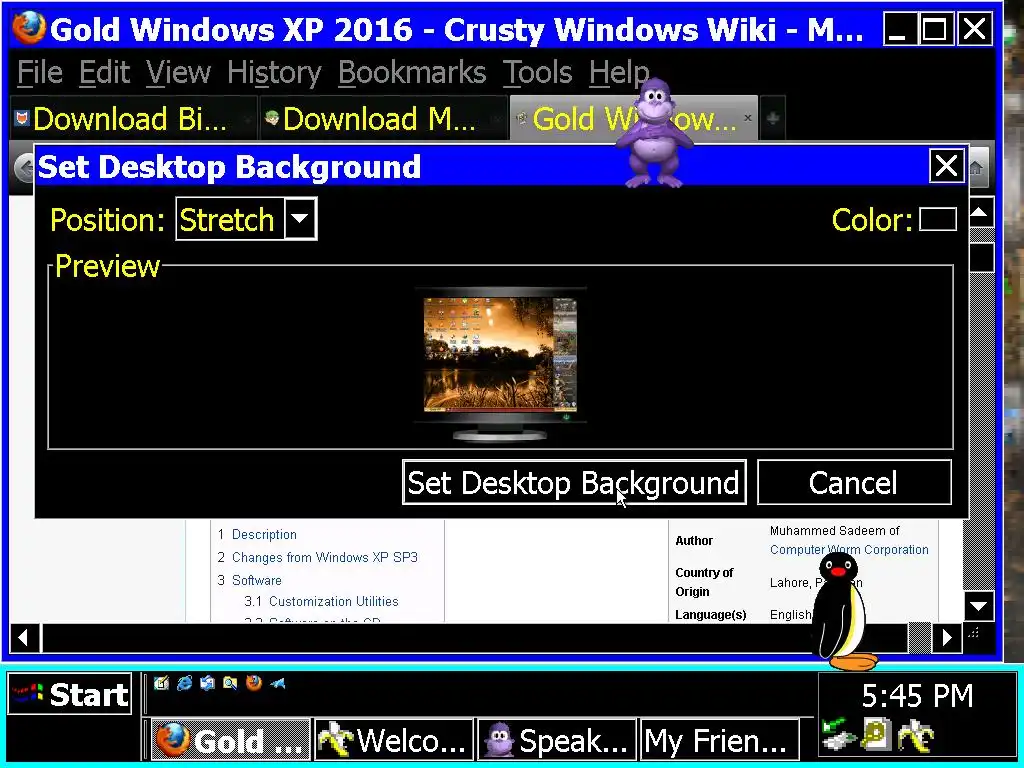Open the View menu
This screenshot has height=768, width=1024.
point(178,72)
